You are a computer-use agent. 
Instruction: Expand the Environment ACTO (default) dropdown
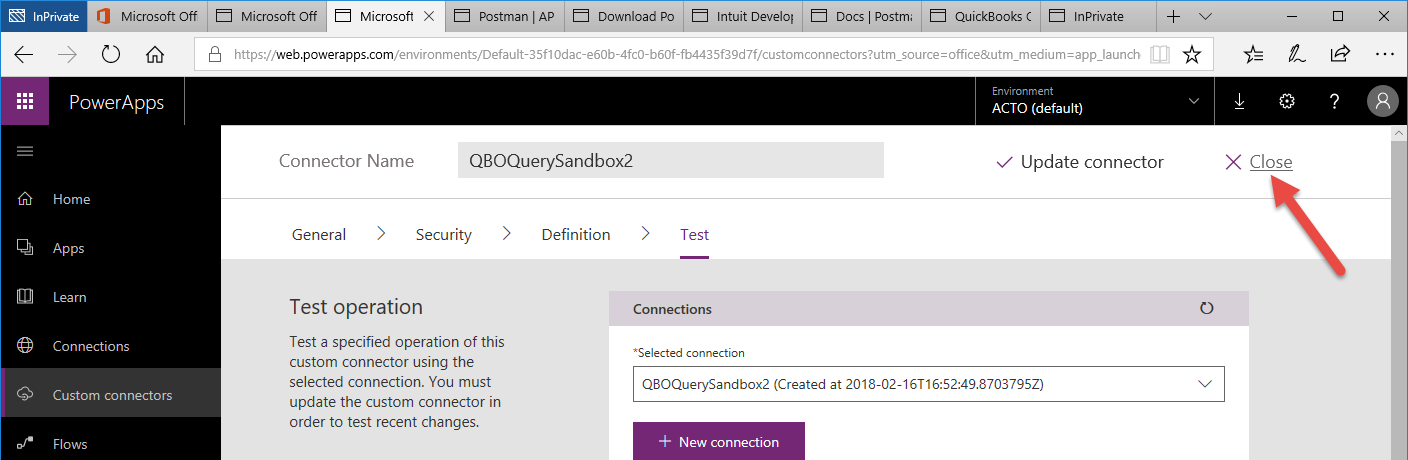tap(1095, 101)
